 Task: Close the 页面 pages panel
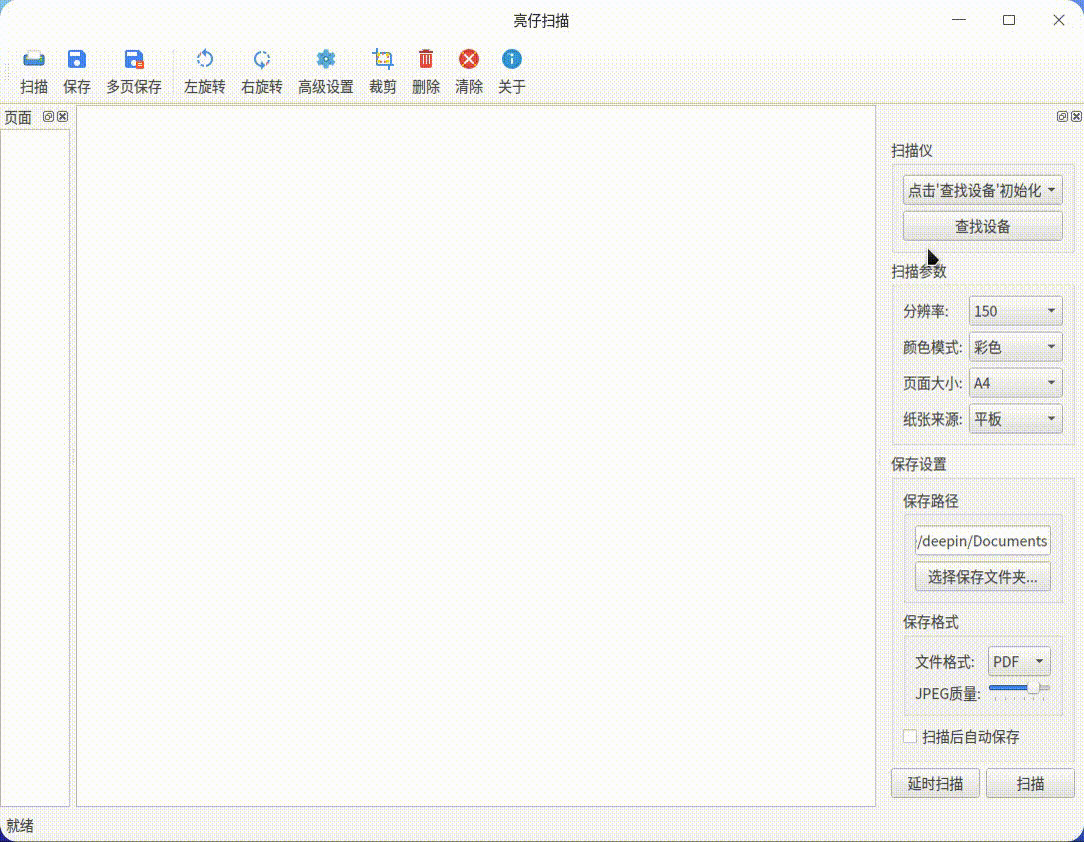tap(63, 116)
